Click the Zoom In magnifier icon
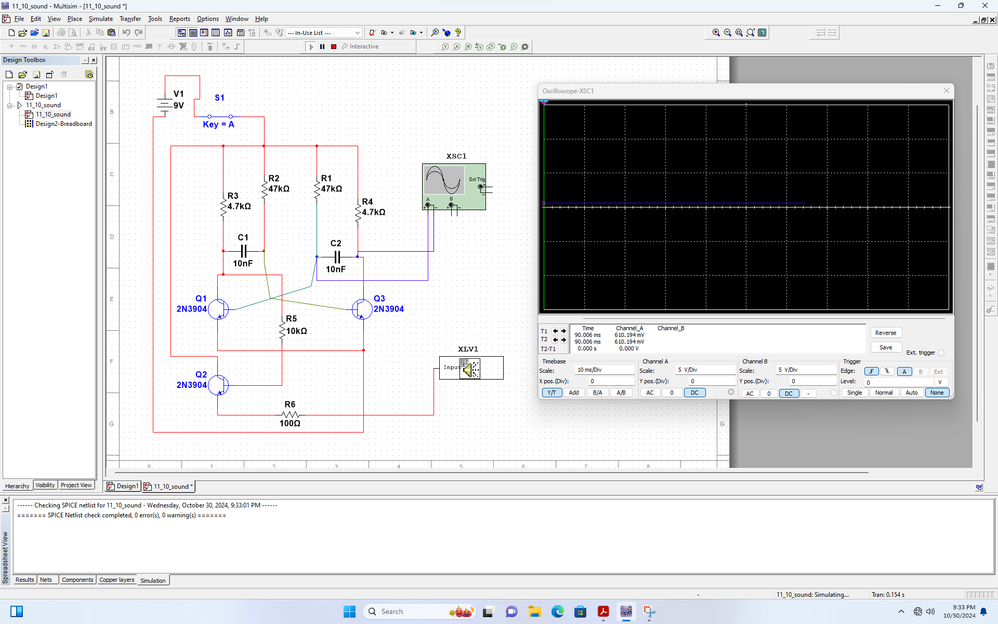The image size is (998, 624). 716,33
